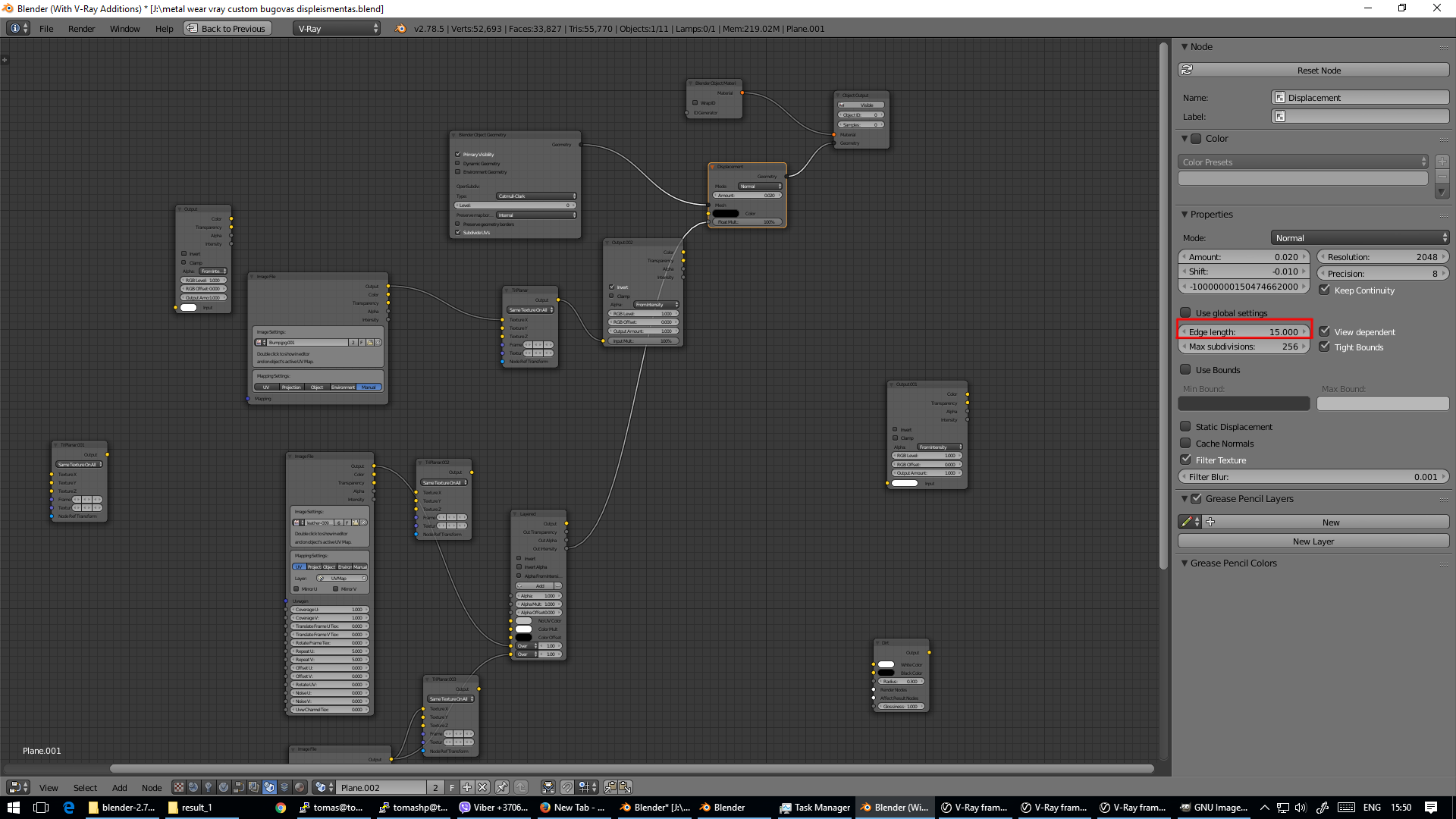The width and height of the screenshot is (1456, 819).
Task: Go to parent node tree
Action: [x=521, y=787]
